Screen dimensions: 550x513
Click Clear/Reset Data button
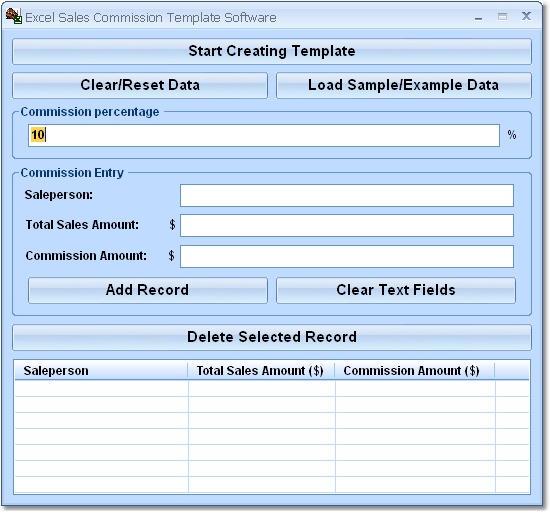tap(140, 85)
